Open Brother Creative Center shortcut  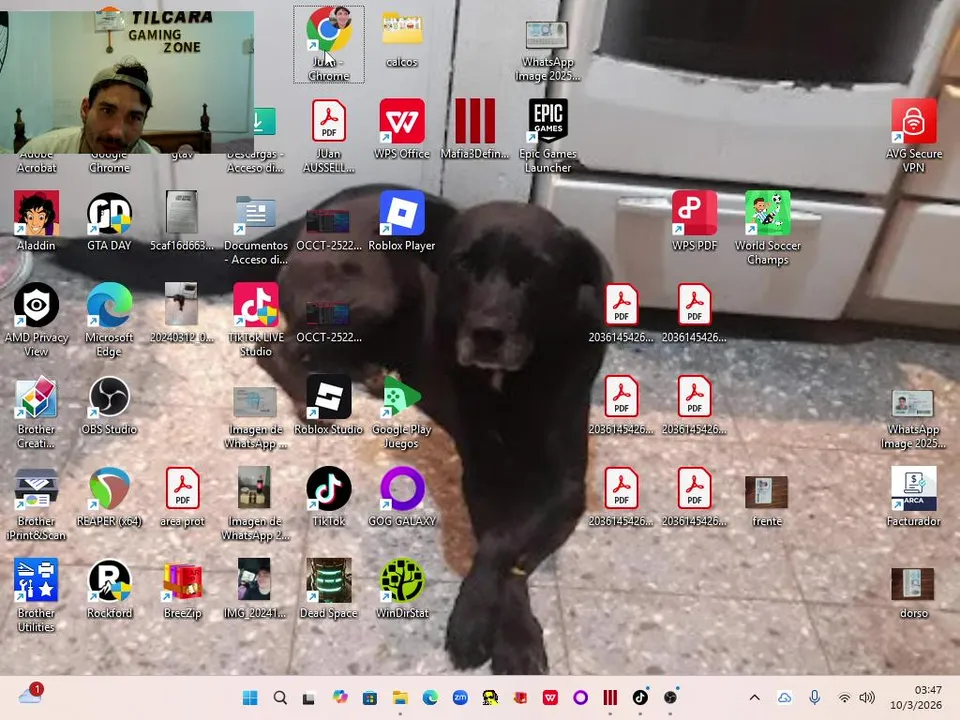(36, 411)
